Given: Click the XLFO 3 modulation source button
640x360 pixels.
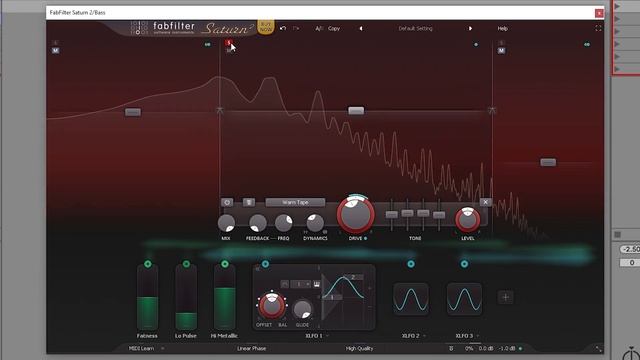Looking at the screenshot, I should 464,264.
